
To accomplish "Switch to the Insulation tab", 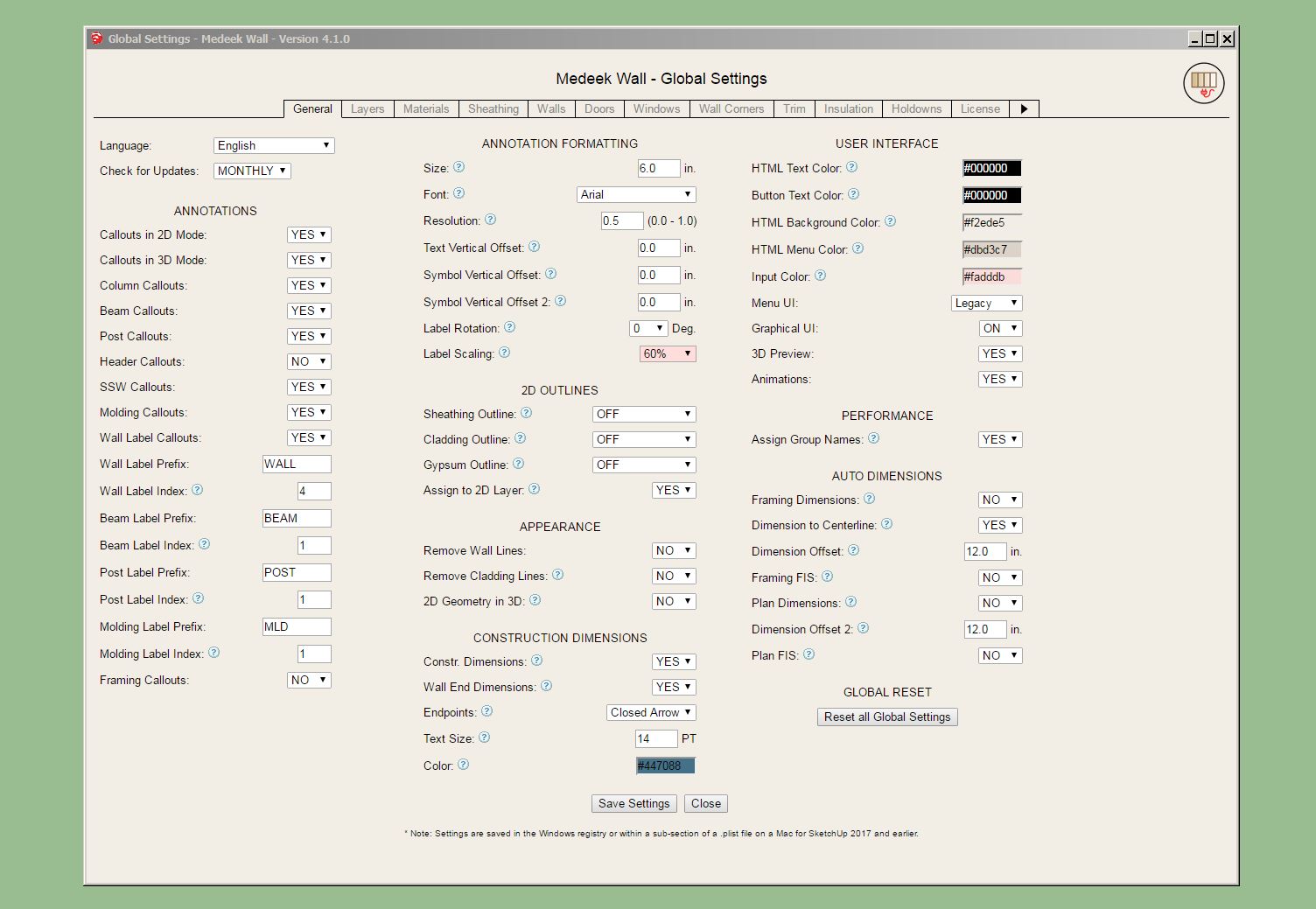I will (849, 108).
